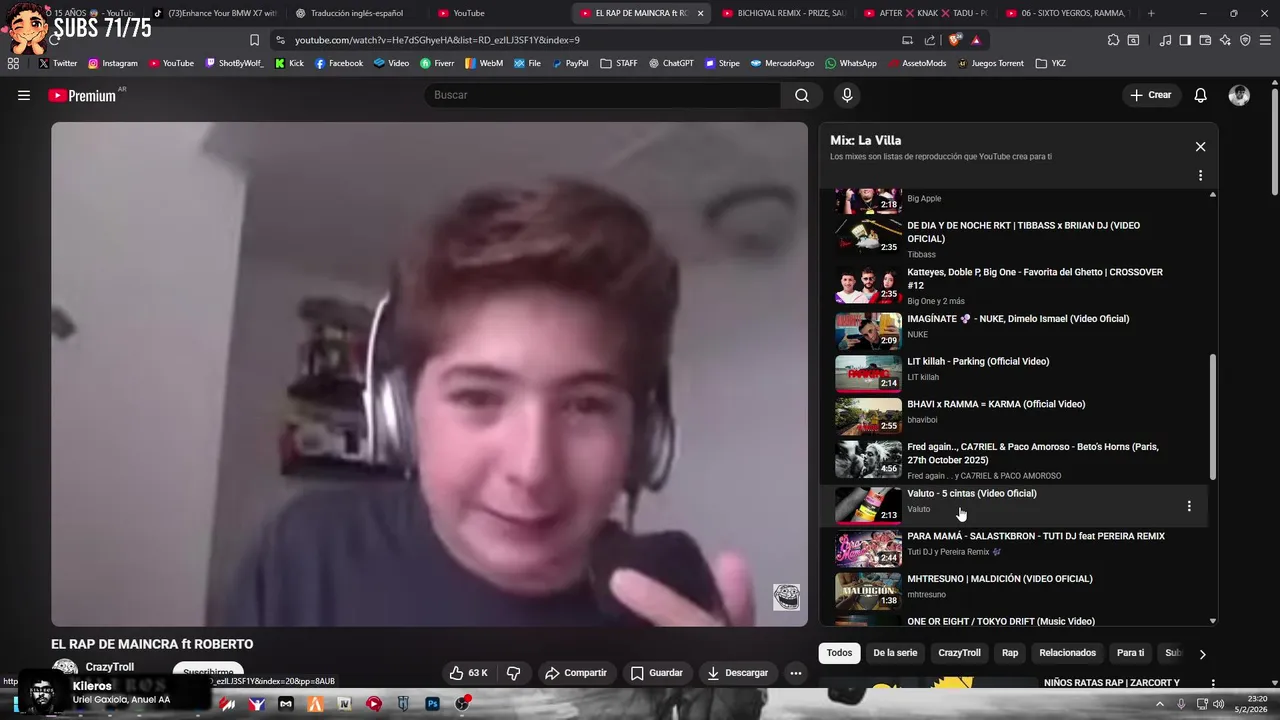Click the Crear create button
This screenshot has height=720, width=1280.
coord(1150,95)
